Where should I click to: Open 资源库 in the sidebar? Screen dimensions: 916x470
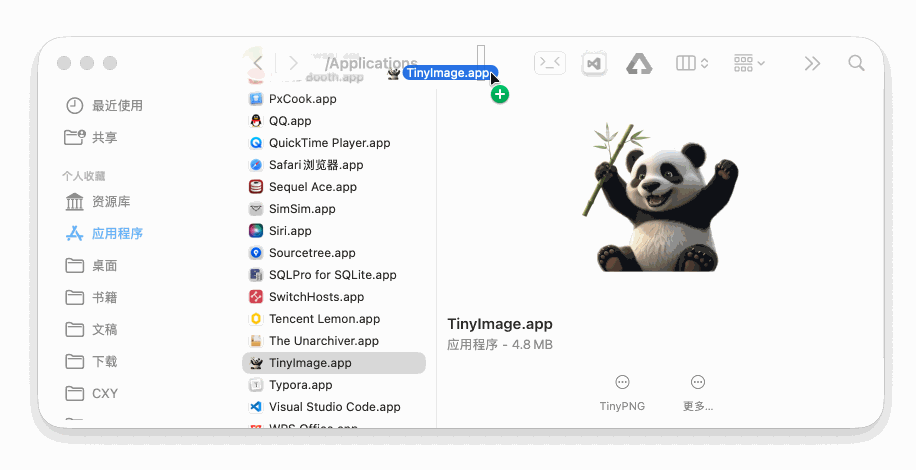(97, 202)
